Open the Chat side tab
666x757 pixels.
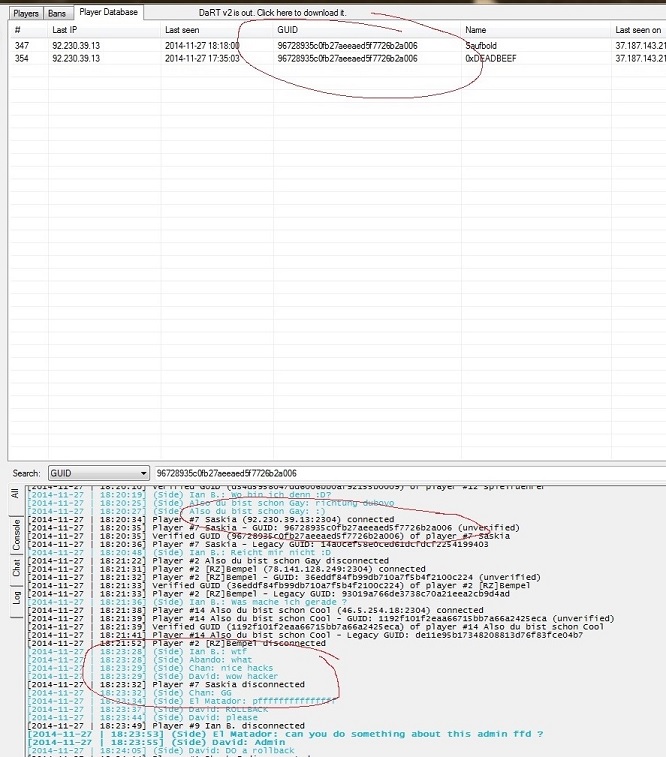(14, 567)
